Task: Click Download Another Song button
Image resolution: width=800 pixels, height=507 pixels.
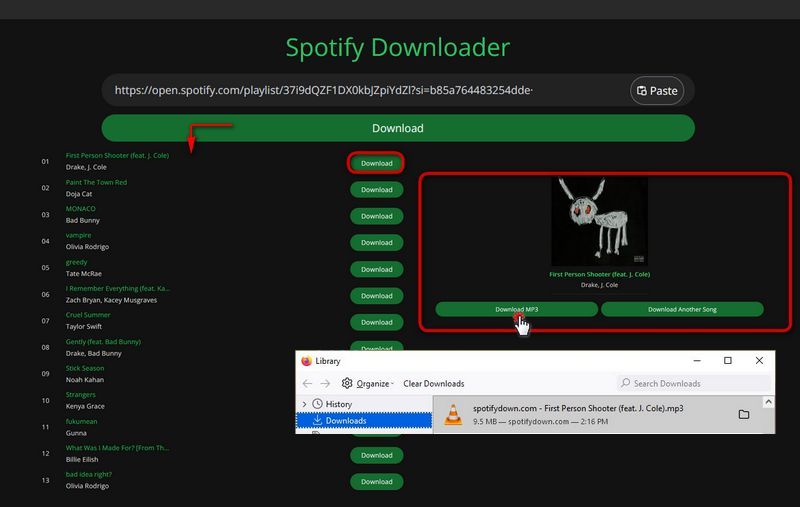Action: 682,309
